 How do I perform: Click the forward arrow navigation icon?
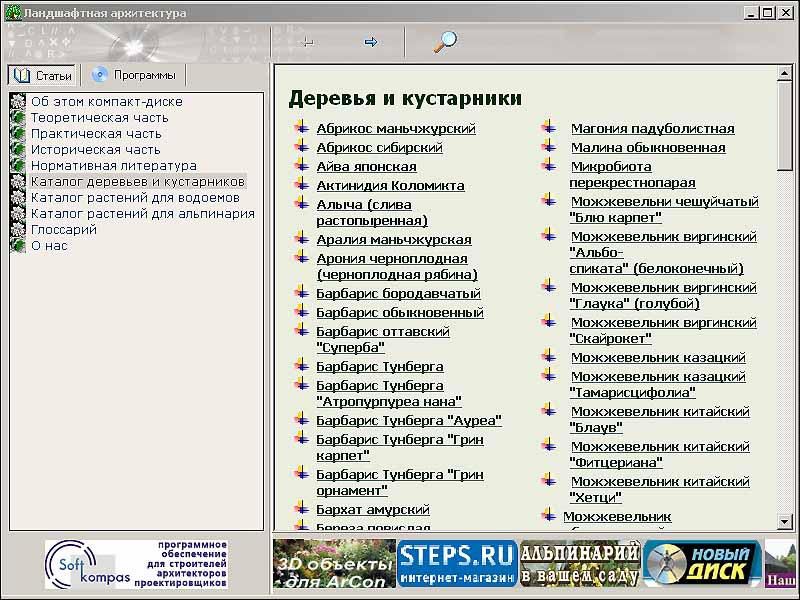pos(370,42)
